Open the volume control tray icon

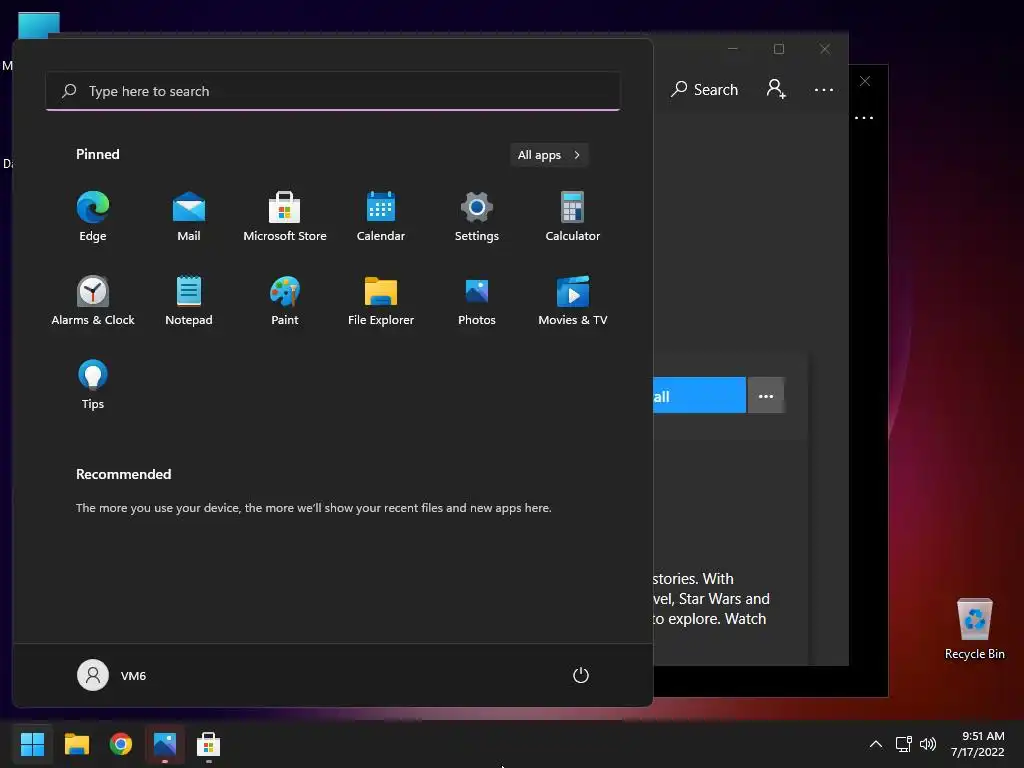point(927,744)
